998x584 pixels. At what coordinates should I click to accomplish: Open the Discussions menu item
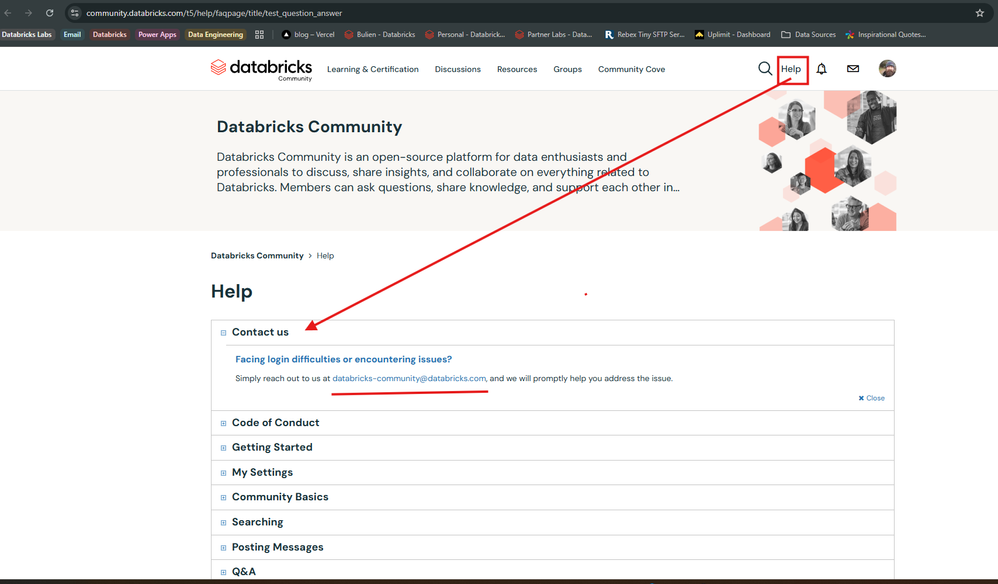point(458,69)
